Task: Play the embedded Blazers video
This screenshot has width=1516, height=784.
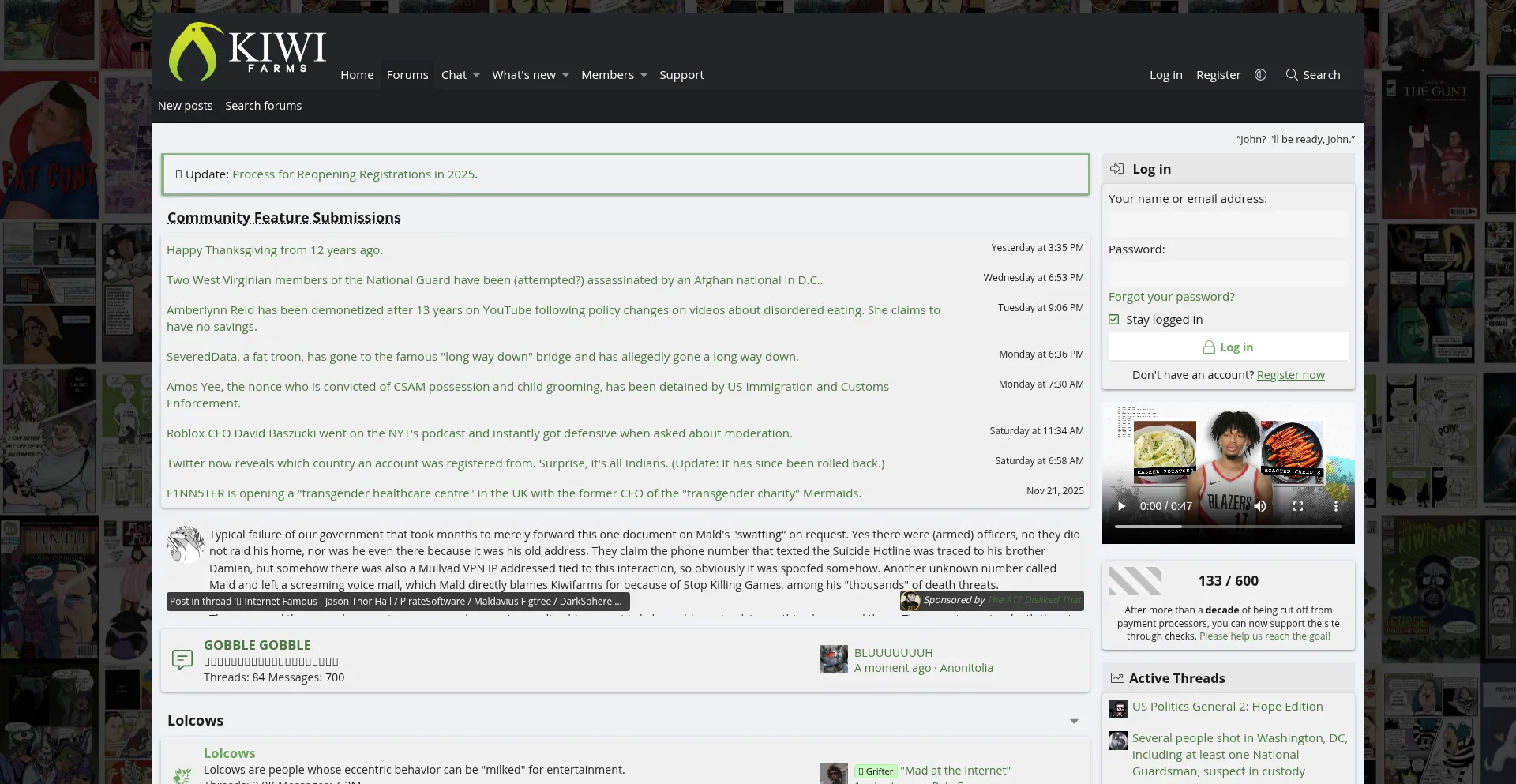Action: pyautogui.click(x=1121, y=506)
